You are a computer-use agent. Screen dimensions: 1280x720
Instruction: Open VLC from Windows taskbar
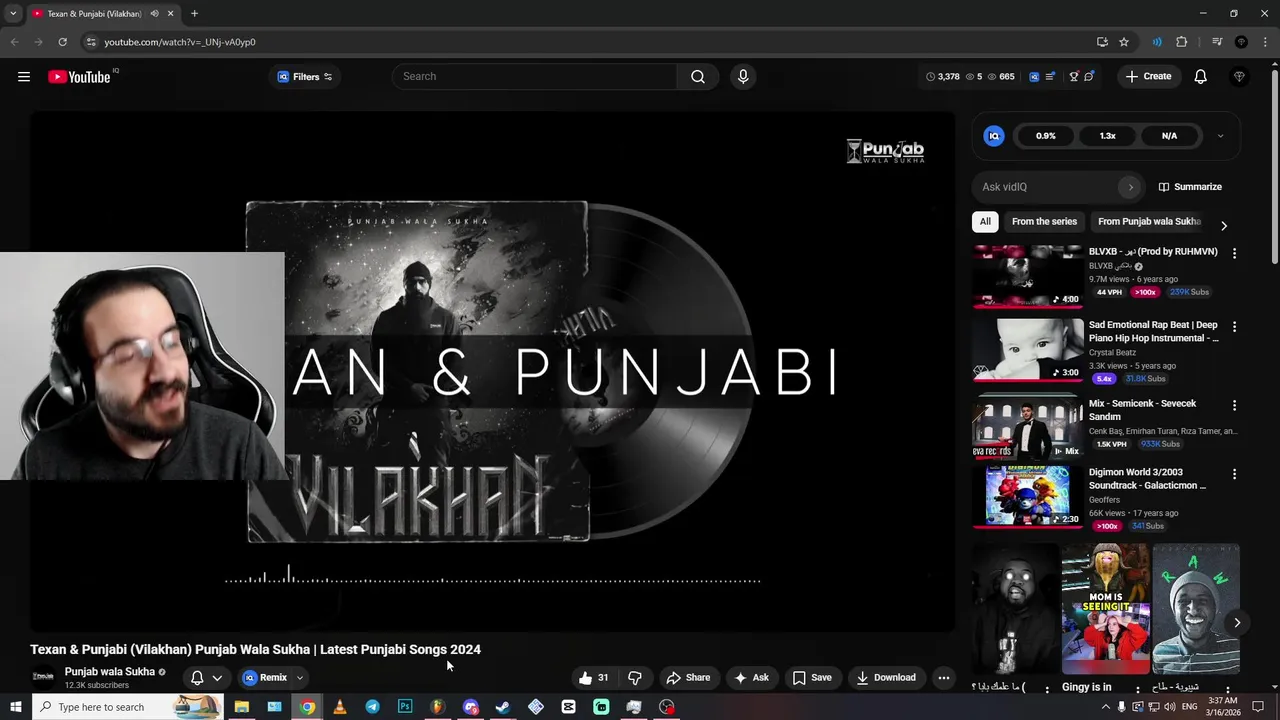[x=340, y=707]
